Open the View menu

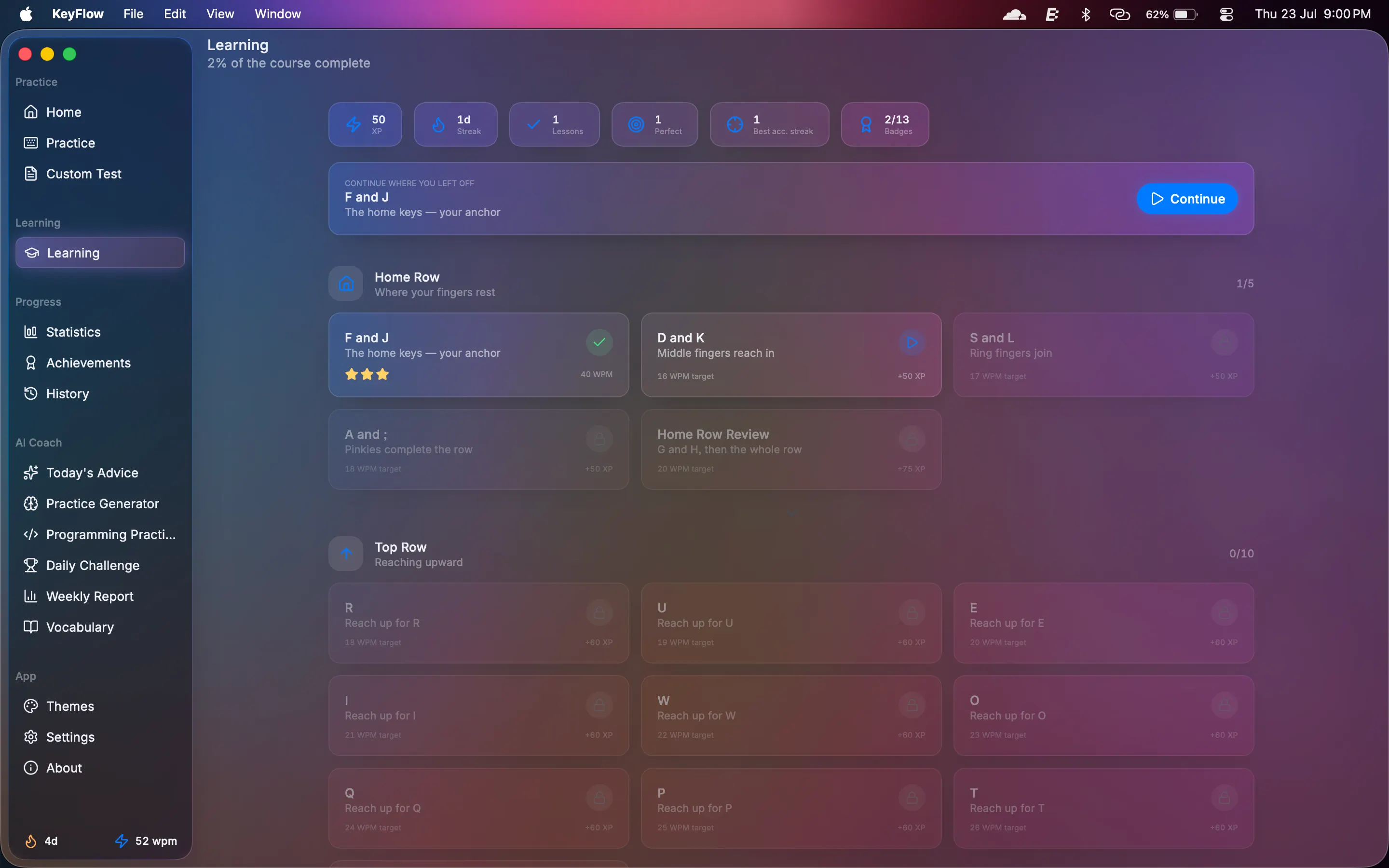pyautogui.click(x=220, y=14)
